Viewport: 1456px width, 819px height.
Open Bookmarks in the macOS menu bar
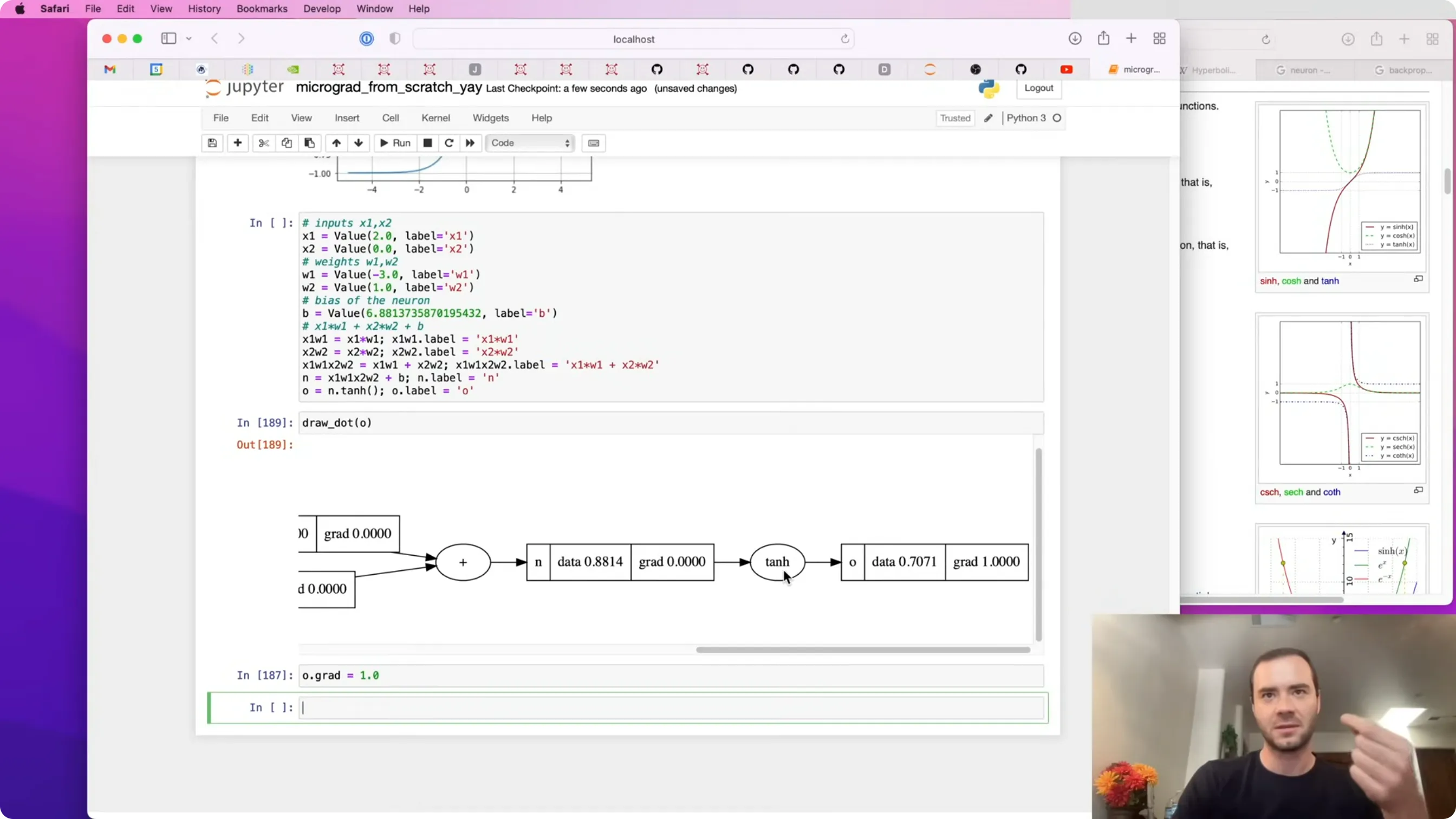[x=262, y=9]
